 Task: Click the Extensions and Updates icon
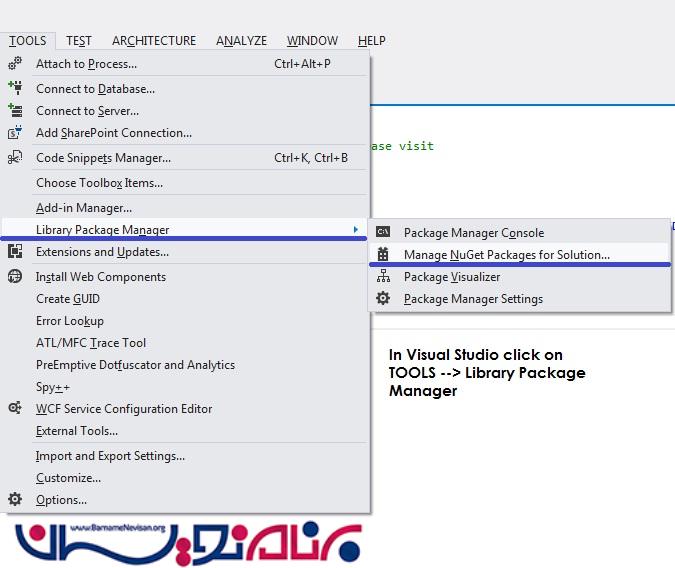[15, 252]
